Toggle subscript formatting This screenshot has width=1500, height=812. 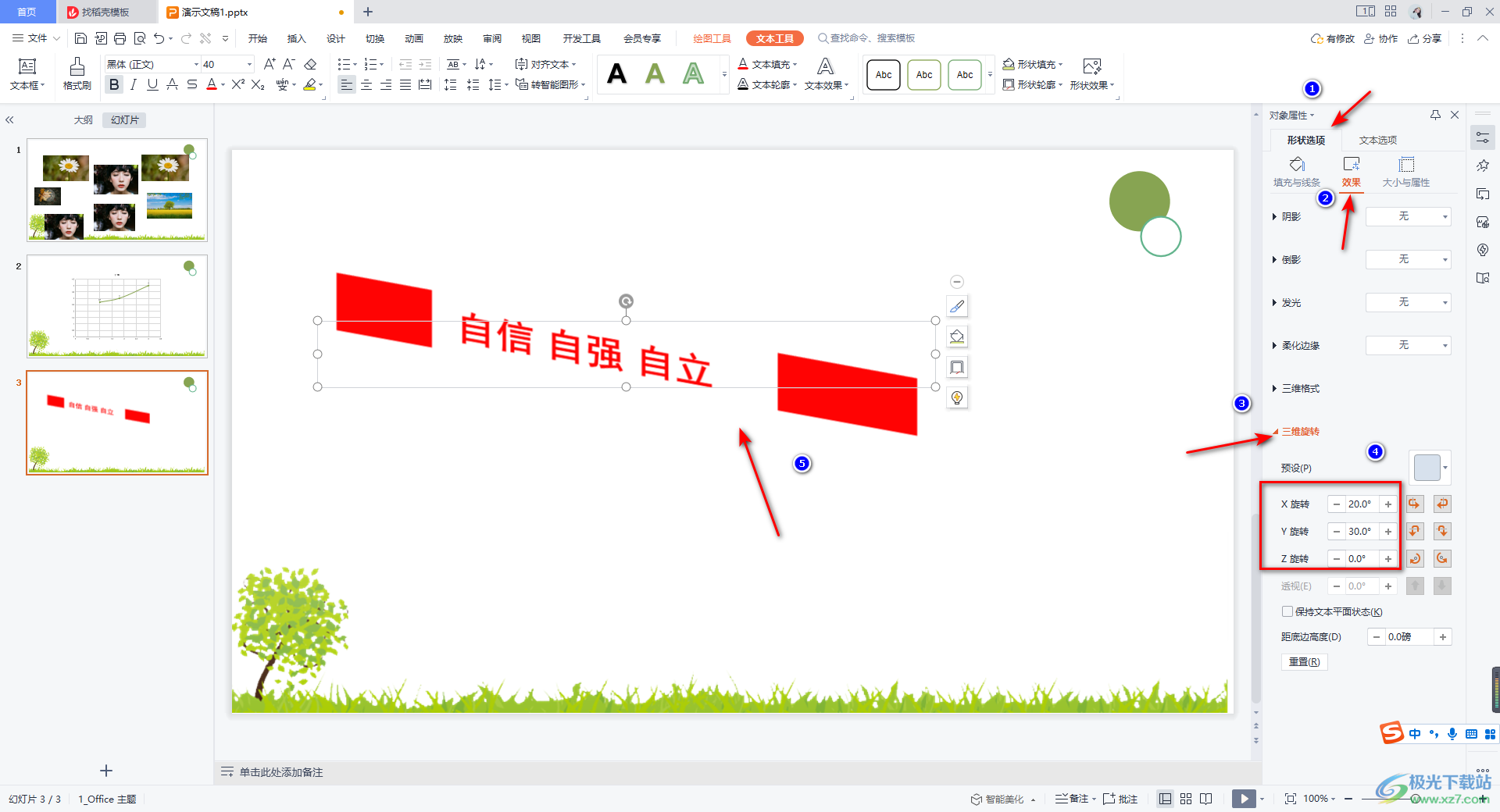pos(258,84)
